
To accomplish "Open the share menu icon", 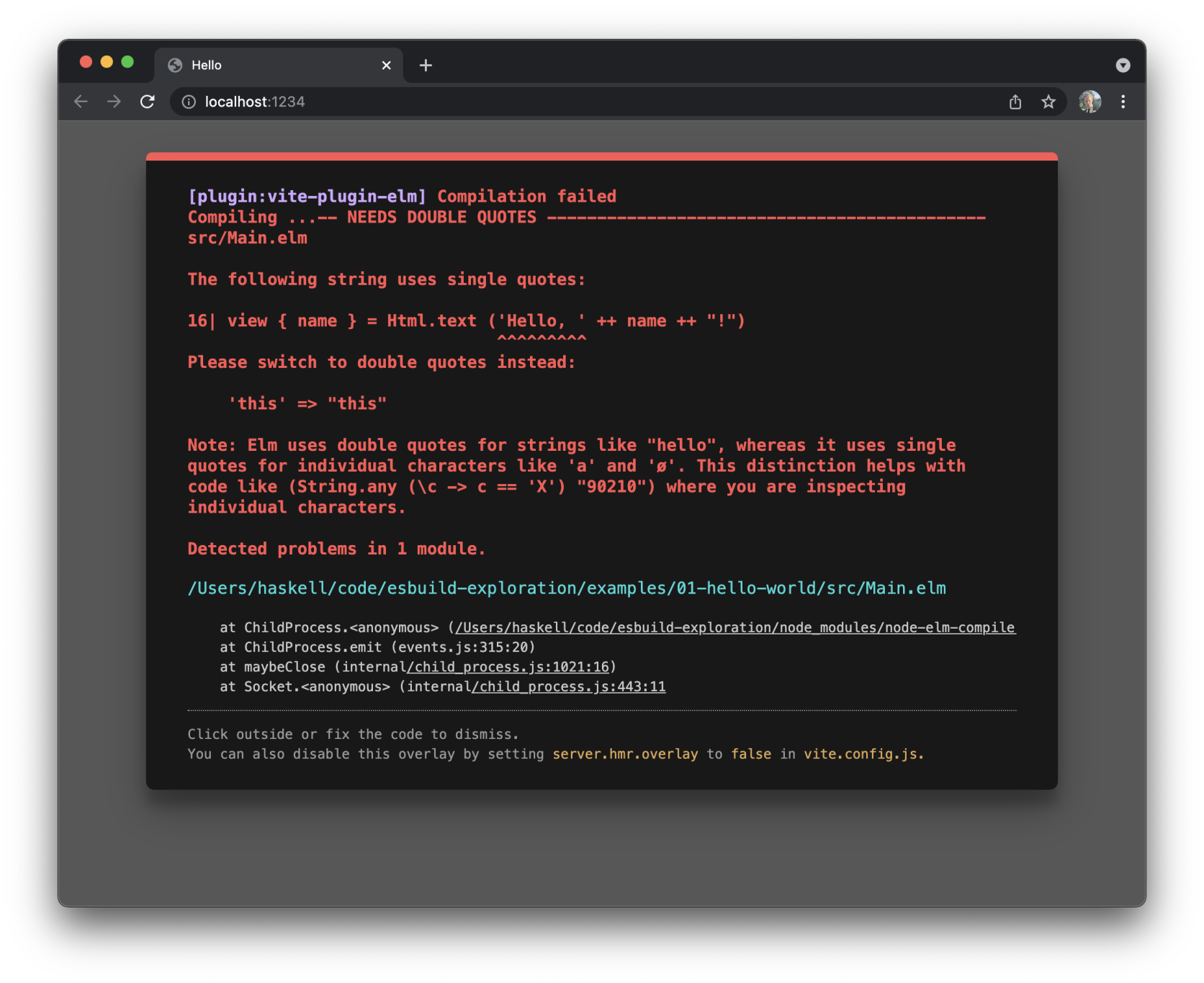I will click(1015, 102).
